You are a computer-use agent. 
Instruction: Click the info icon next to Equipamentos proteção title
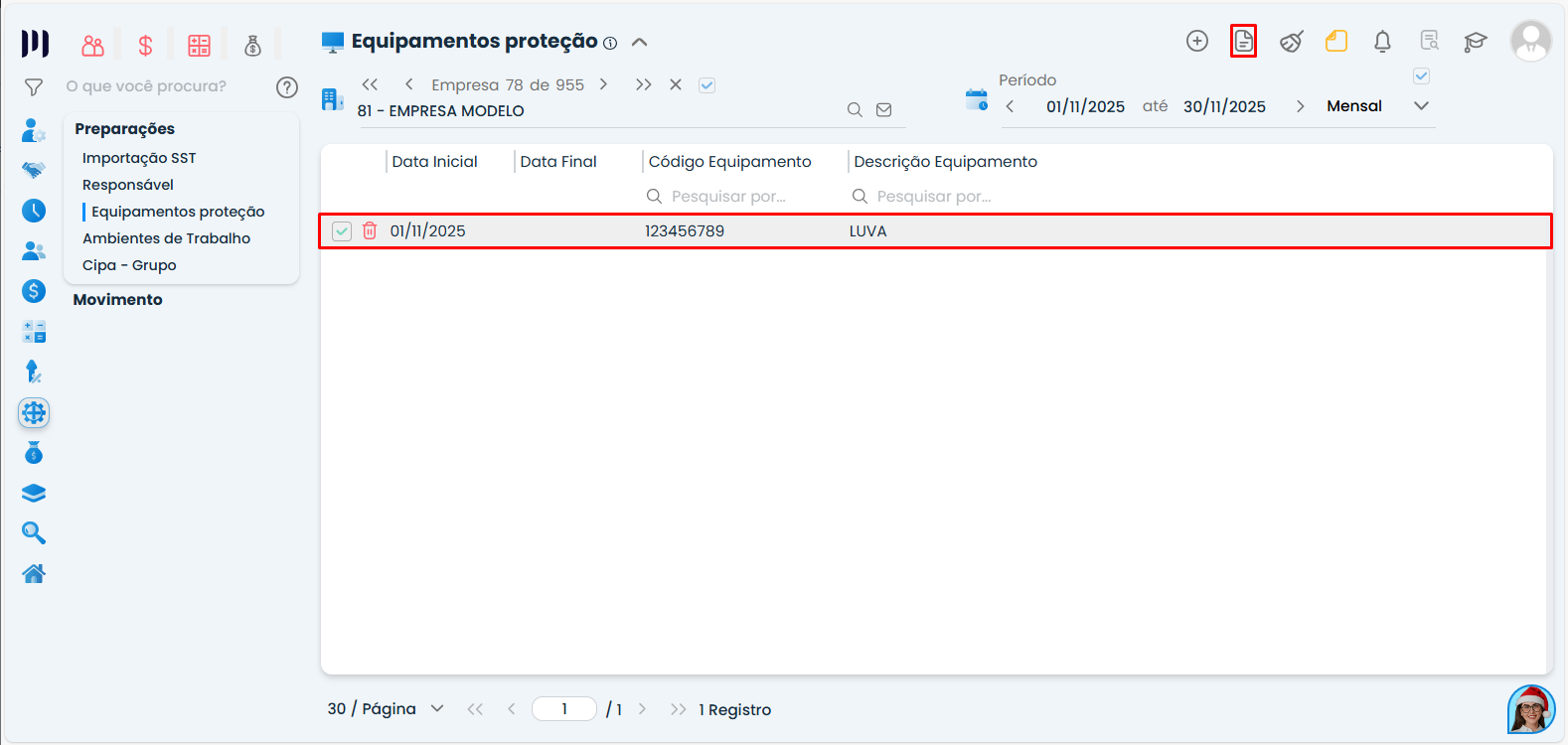[610, 43]
